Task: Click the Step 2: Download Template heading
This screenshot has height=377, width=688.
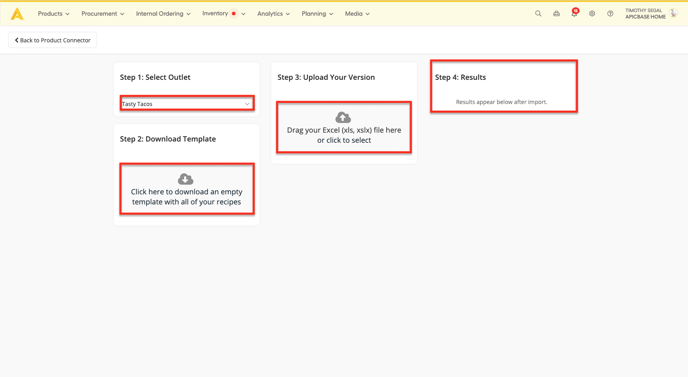Action: point(168,139)
